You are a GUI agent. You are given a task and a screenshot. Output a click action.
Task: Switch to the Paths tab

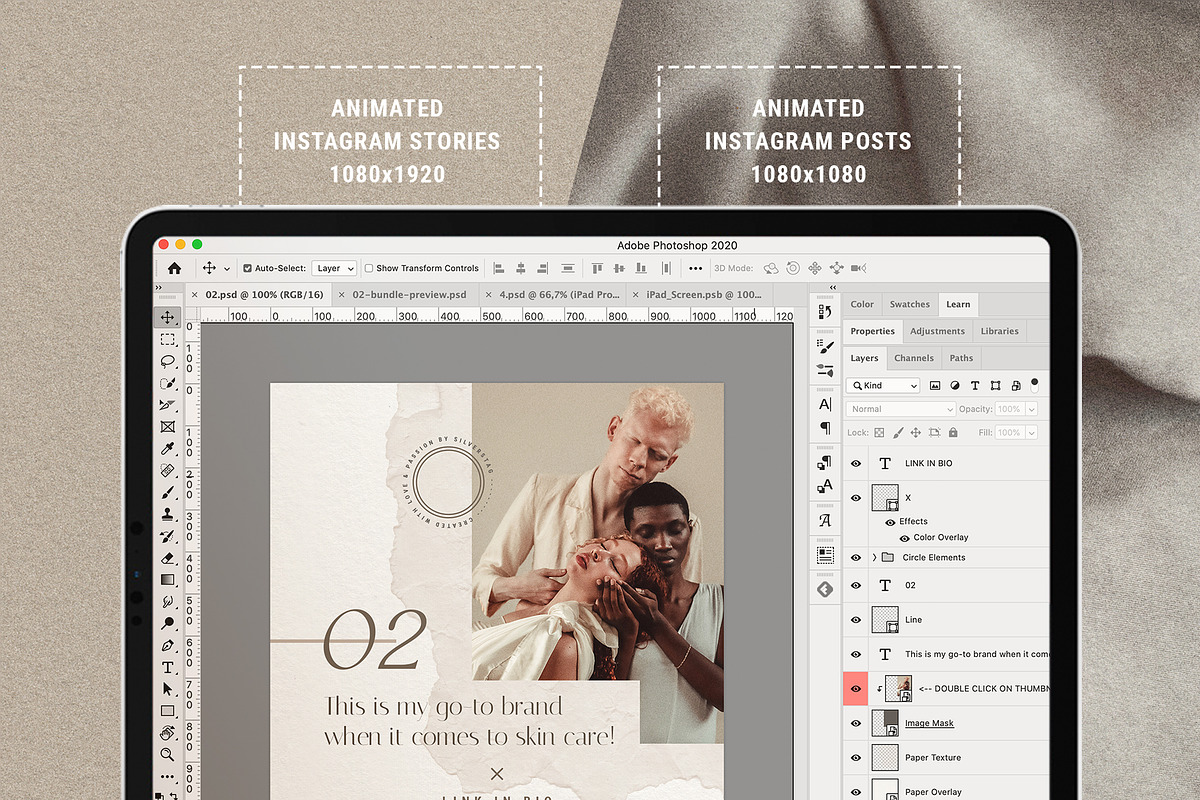[x=961, y=358]
